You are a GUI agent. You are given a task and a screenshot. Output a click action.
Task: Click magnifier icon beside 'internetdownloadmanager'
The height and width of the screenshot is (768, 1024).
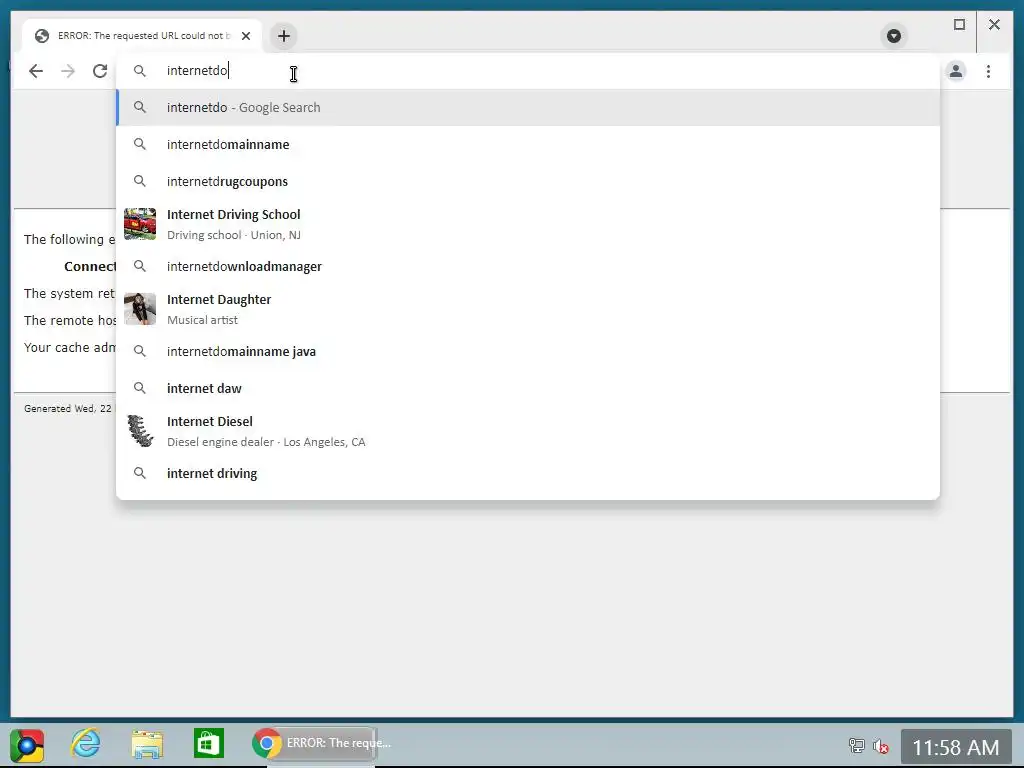coord(140,266)
